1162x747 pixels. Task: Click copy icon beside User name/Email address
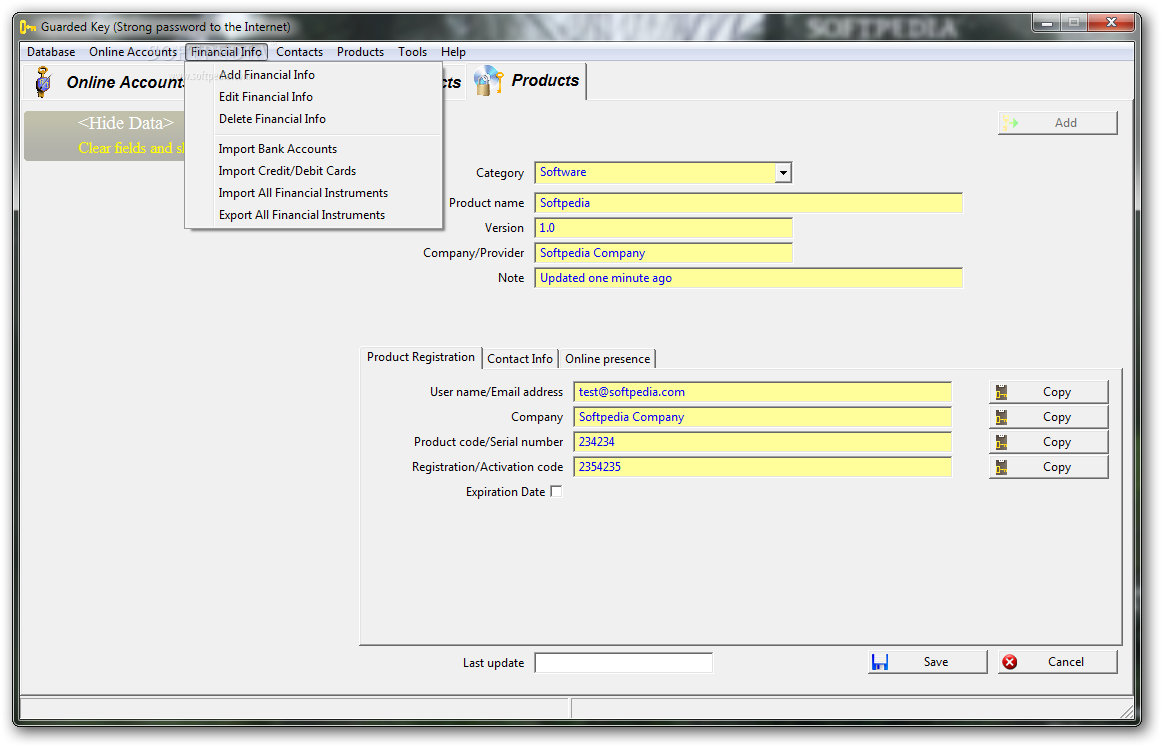[x=1001, y=392]
